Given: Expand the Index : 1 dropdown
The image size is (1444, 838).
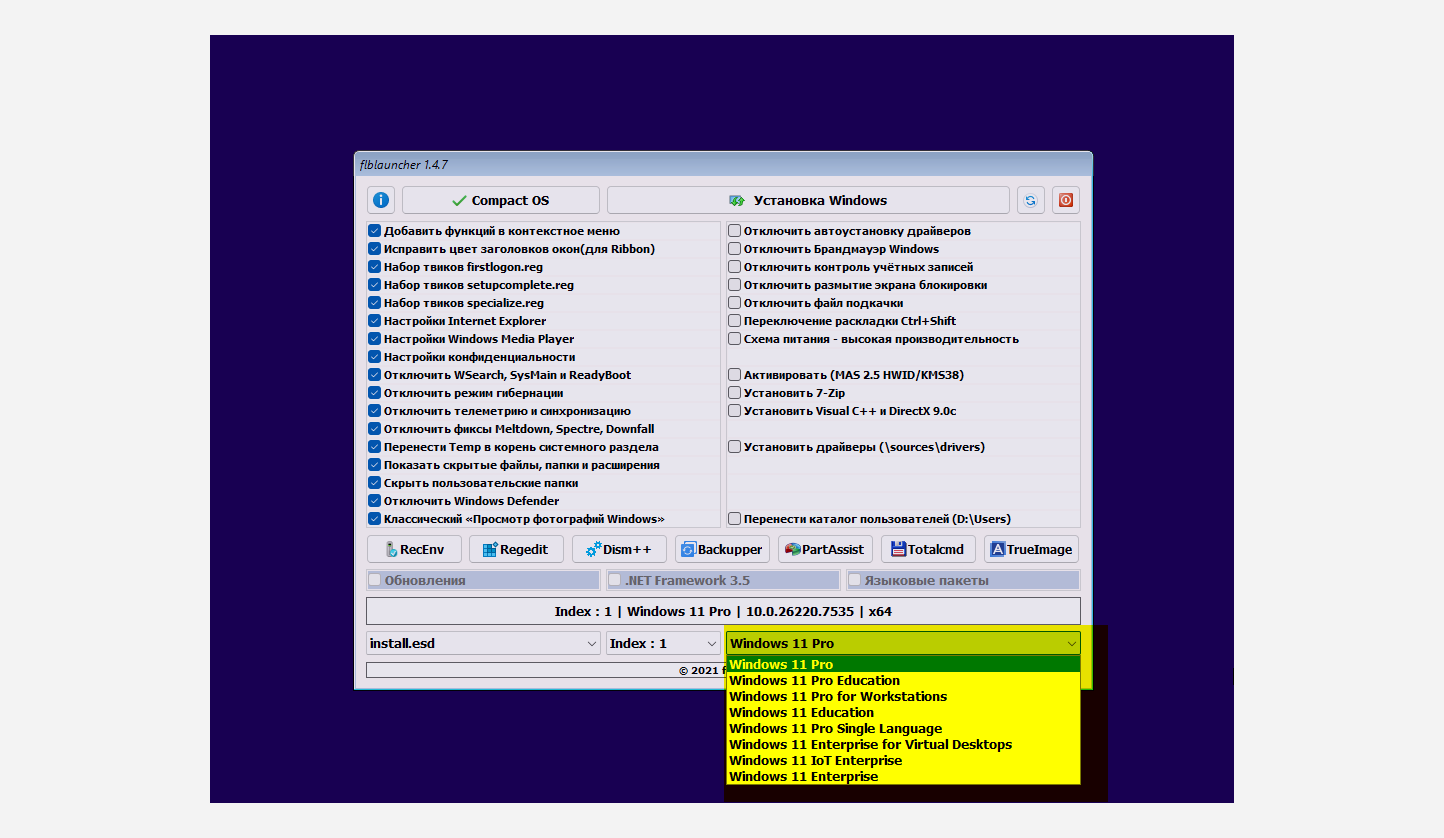Looking at the screenshot, I should pos(664,643).
